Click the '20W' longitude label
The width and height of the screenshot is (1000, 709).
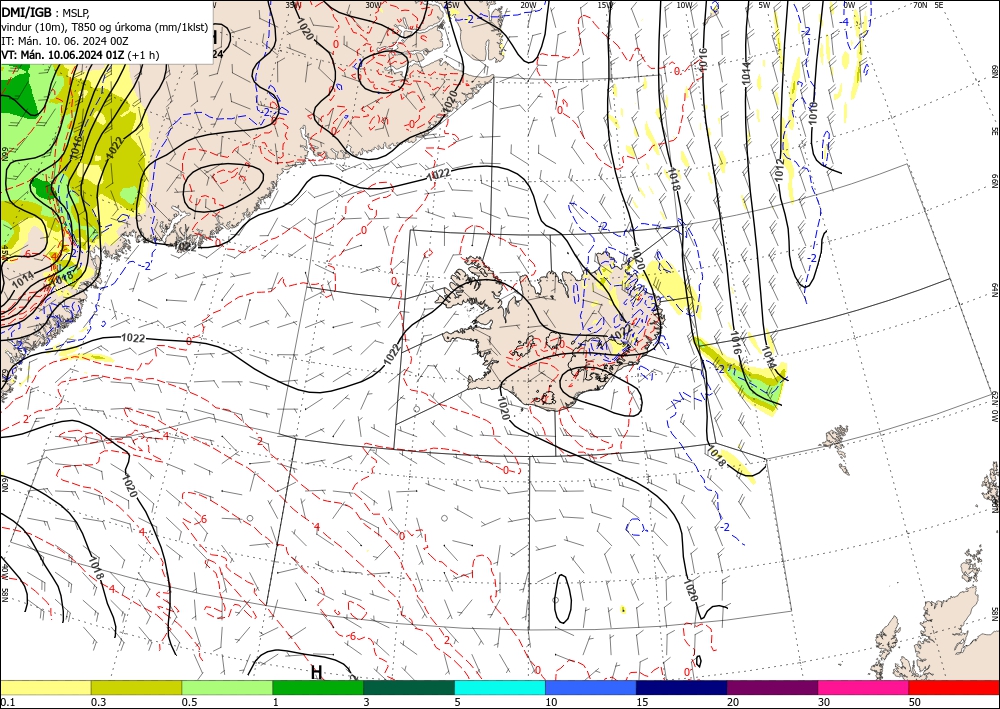click(x=528, y=5)
